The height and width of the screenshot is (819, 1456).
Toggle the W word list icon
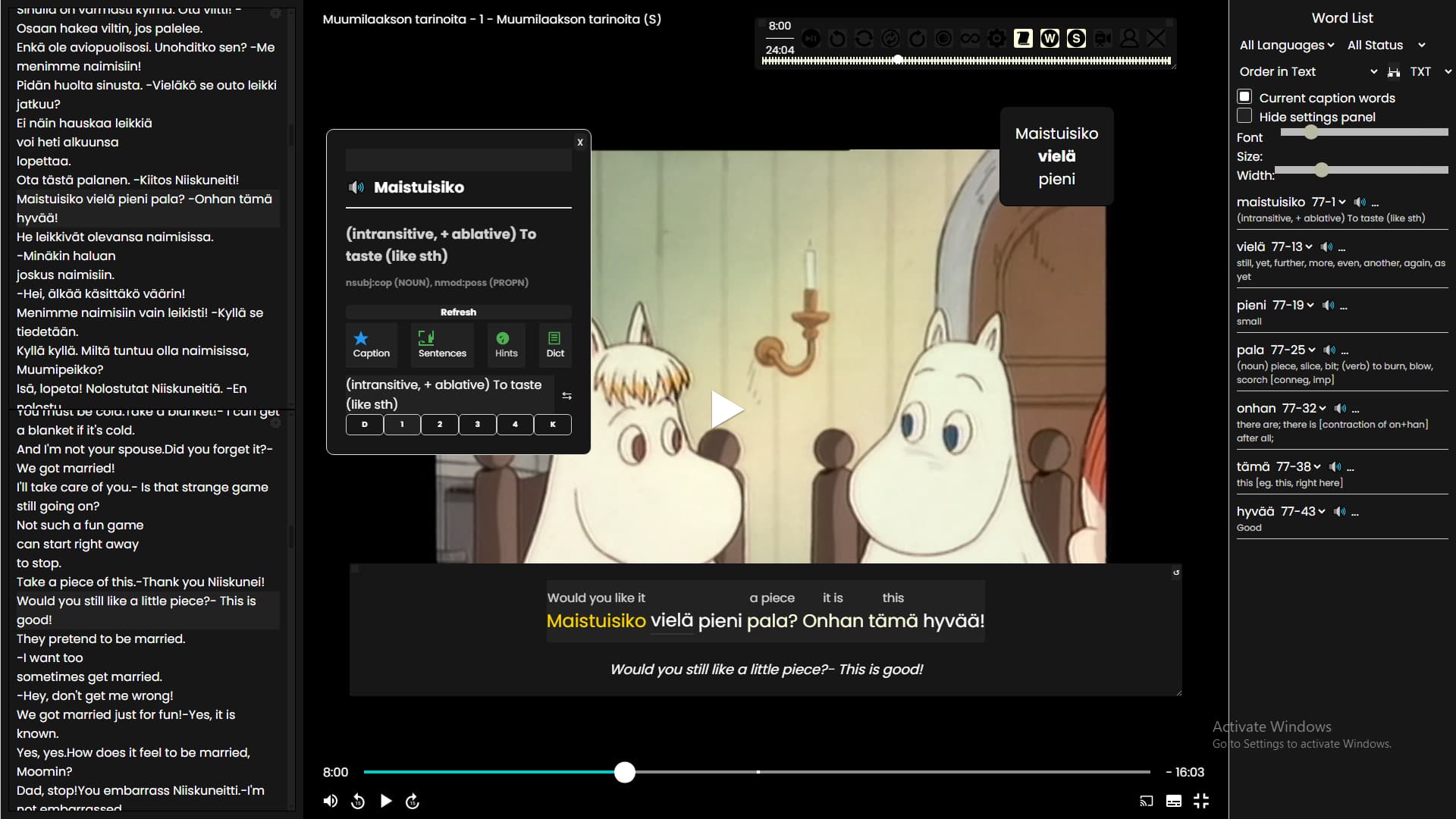pyautogui.click(x=1050, y=38)
